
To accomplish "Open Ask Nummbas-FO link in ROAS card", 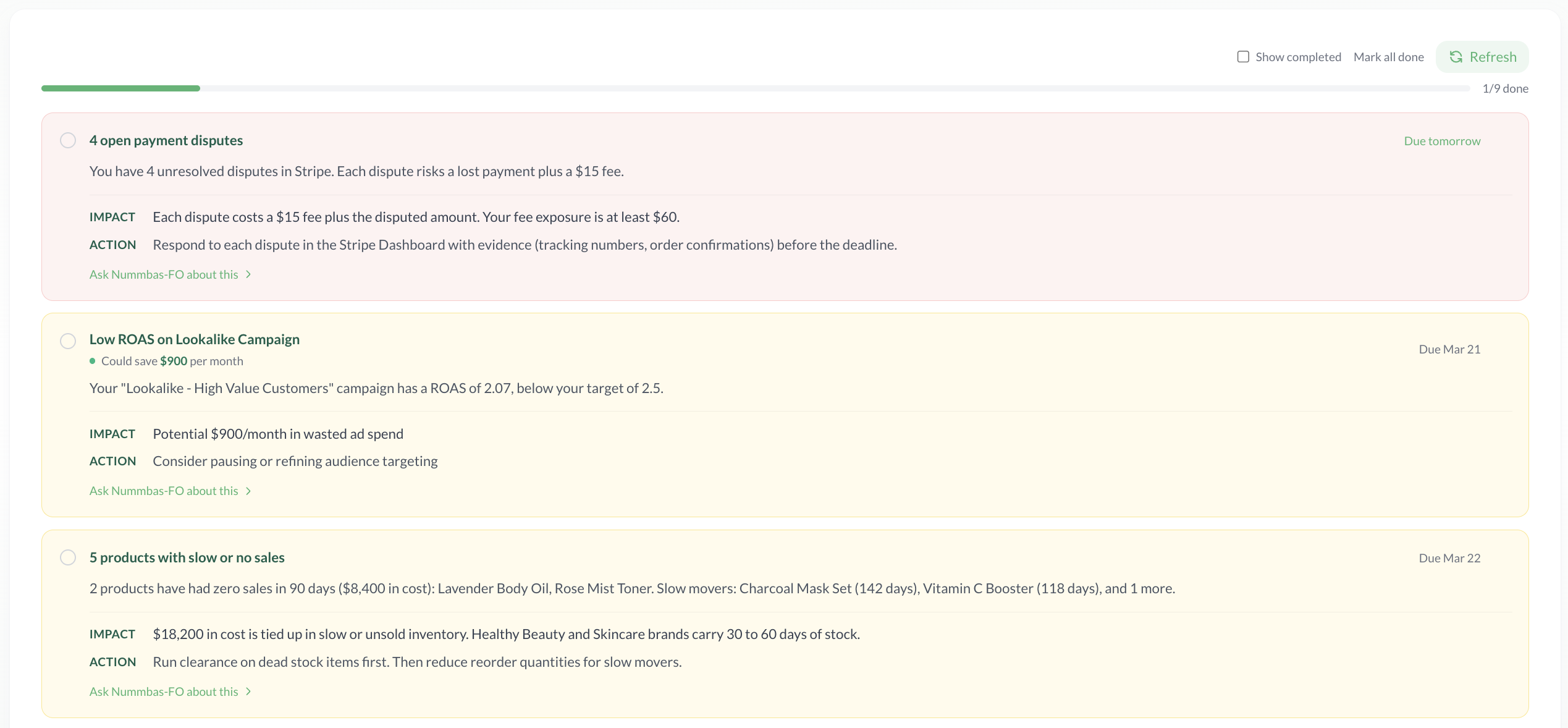I will click(x=164, y=491).
